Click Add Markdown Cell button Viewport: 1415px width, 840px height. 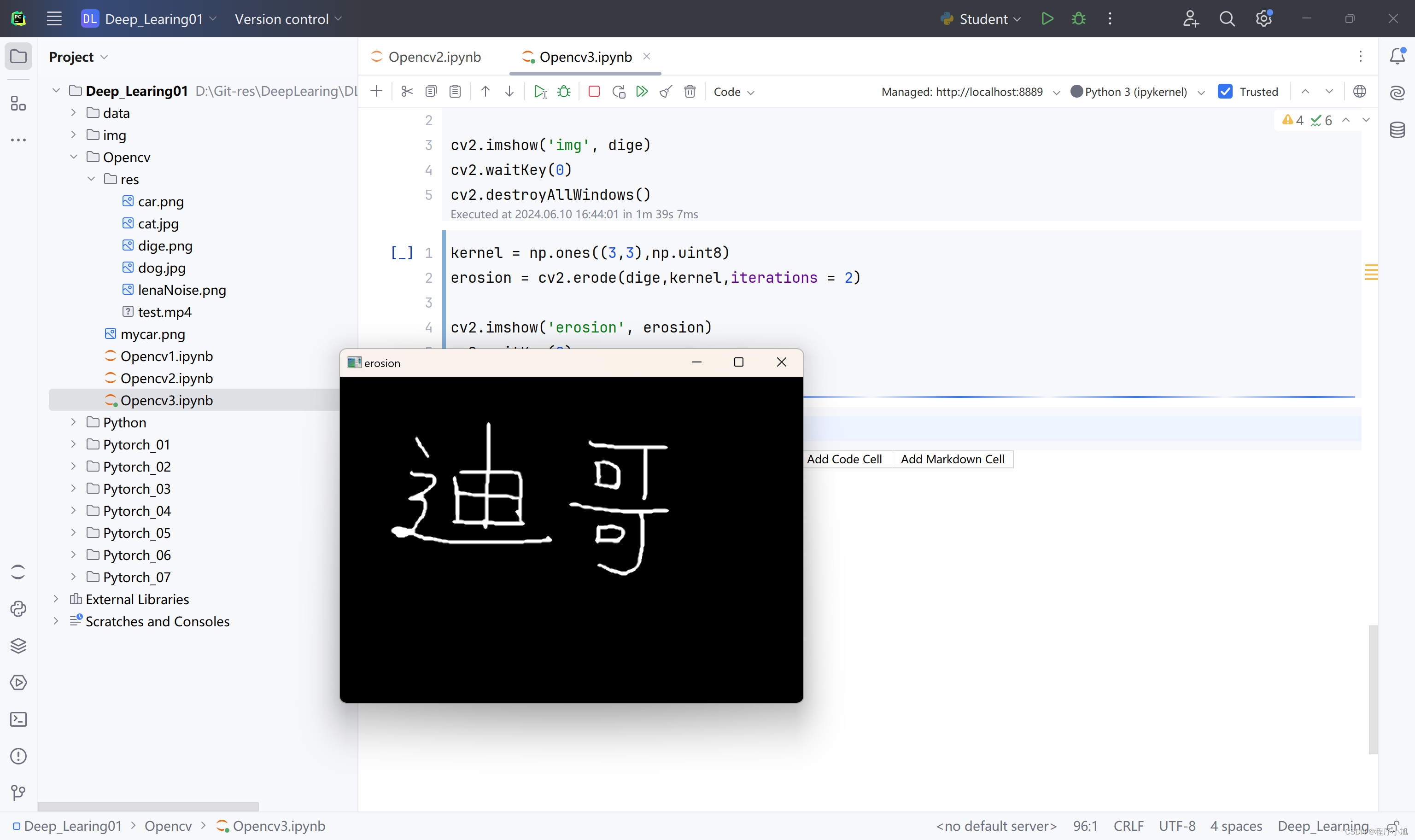952,459
